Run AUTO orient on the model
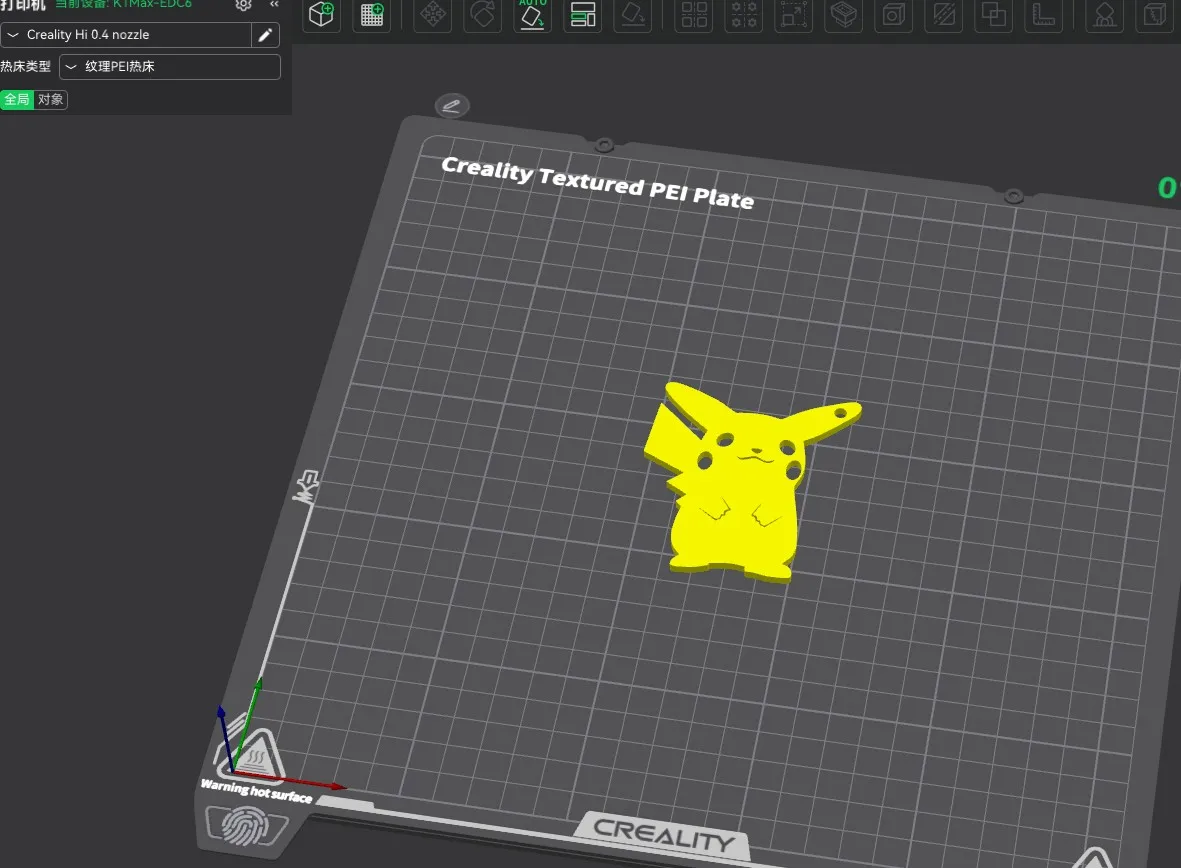The height and width of the screenshot is (868, 1181). point(533,14)
